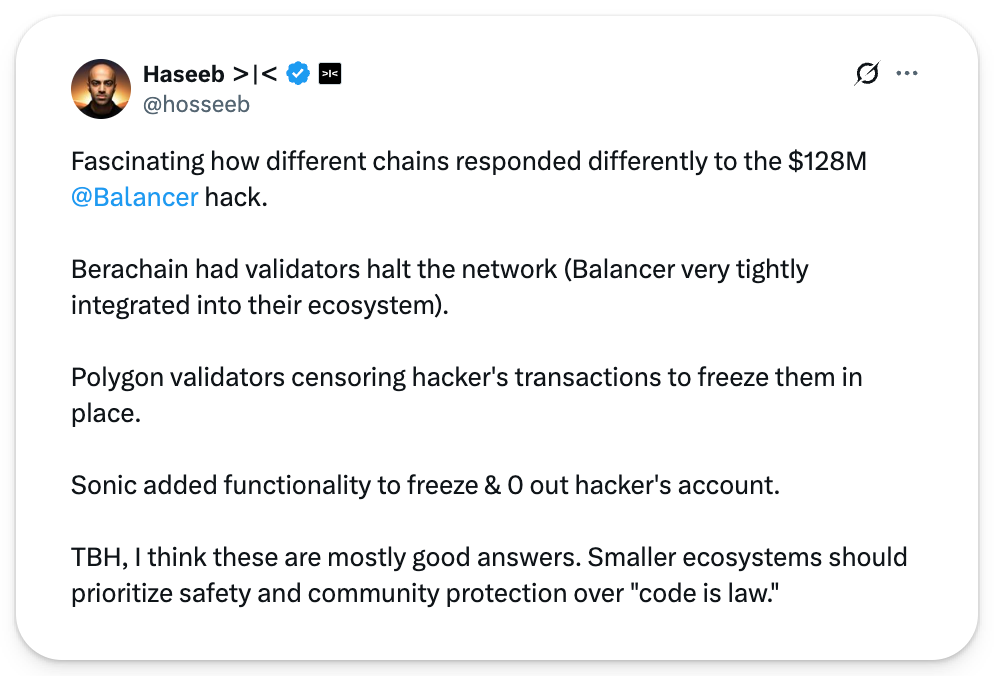Click the black affiliation badge beside the checkmark

[x=330, y=74]
